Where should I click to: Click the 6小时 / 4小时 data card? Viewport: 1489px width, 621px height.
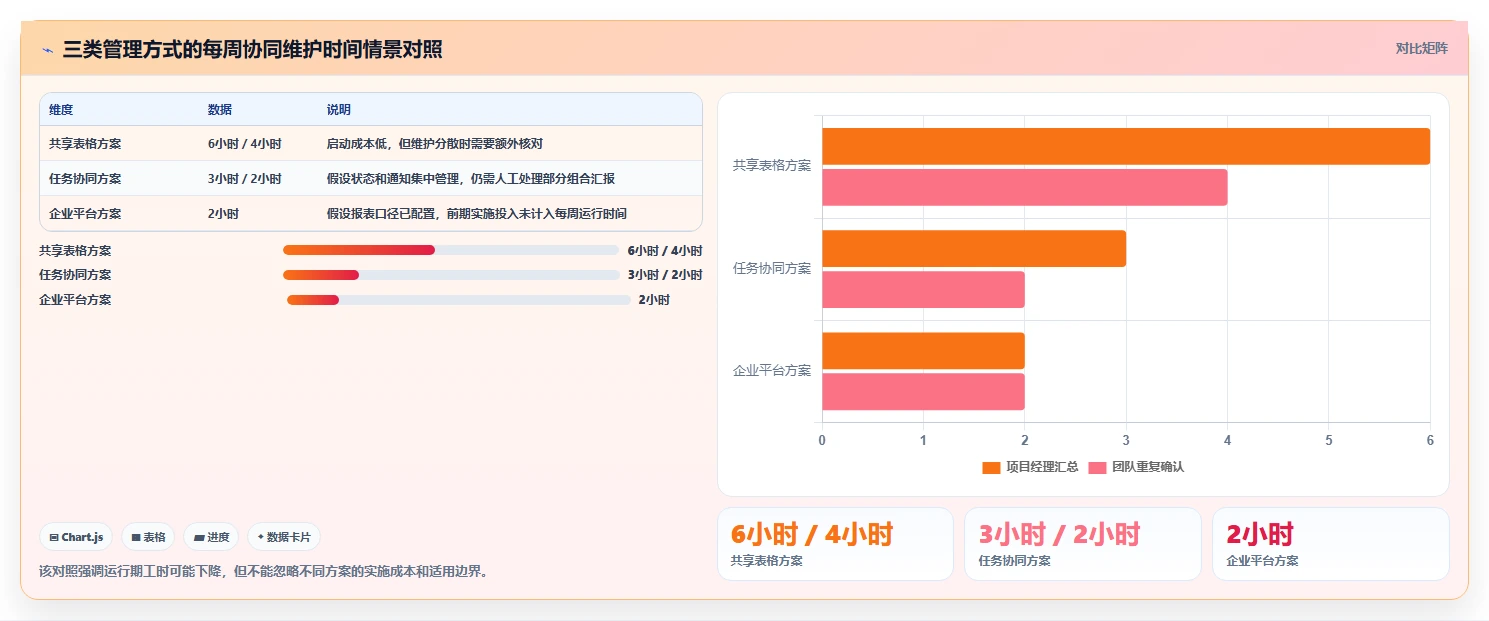click(835, 544)
